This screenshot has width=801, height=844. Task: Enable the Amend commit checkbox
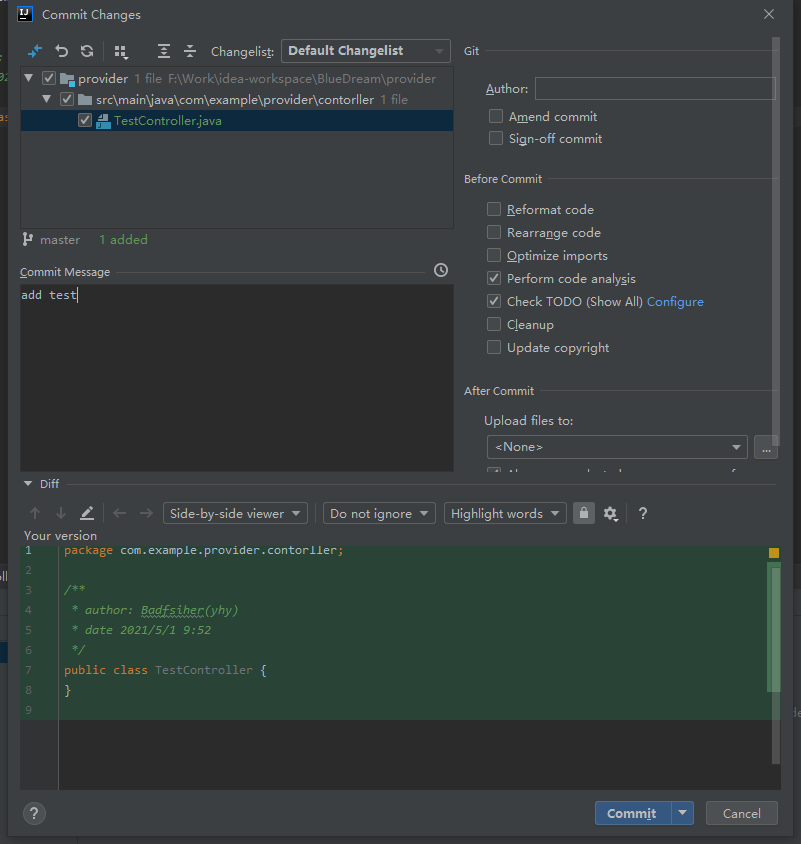[x=496, y=116]
